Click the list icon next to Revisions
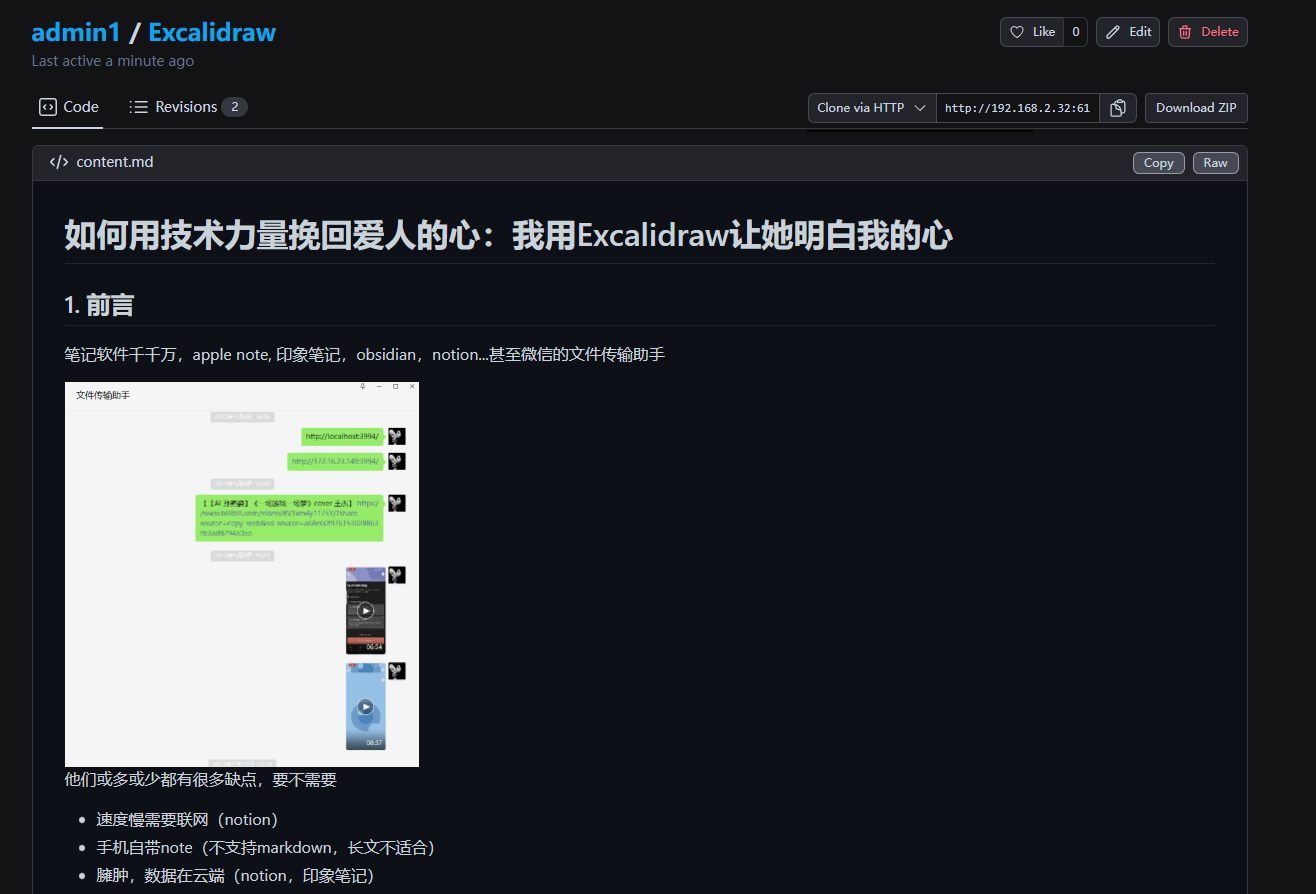This screenshot has height=894, width=1316. pos(139,107)
